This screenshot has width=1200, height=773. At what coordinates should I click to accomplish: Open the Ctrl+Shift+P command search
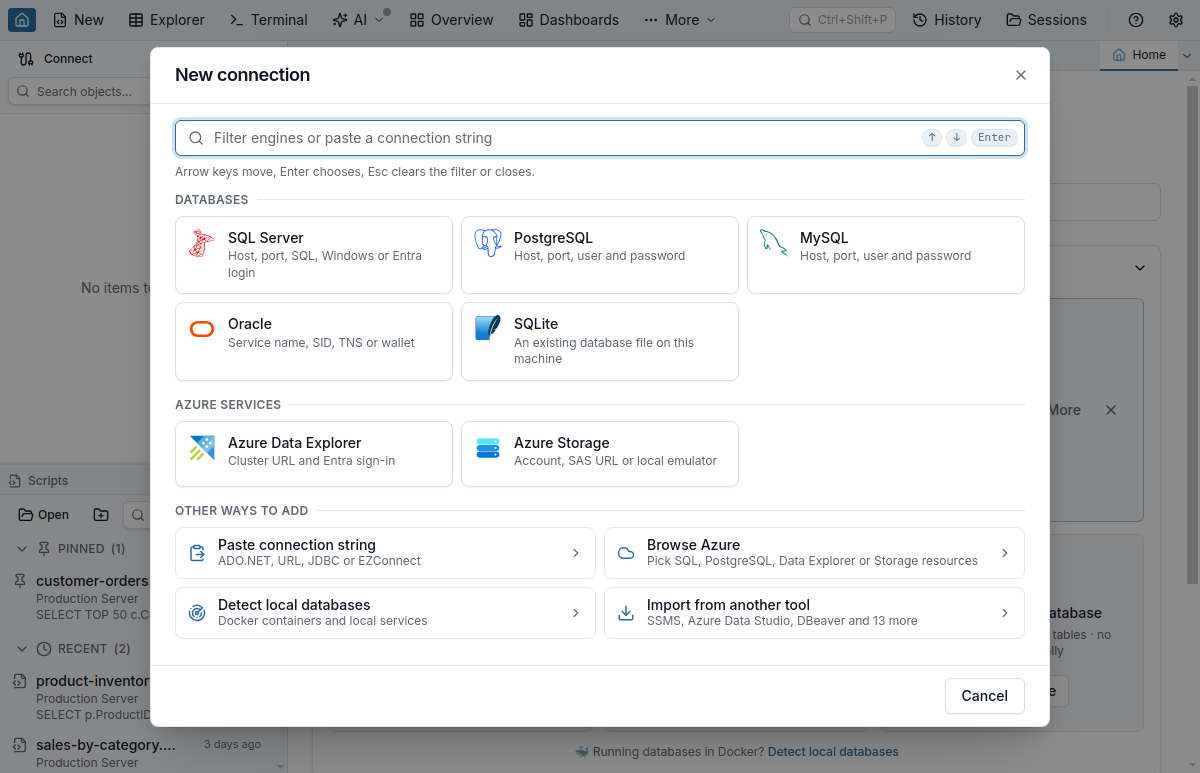[842, 20]
